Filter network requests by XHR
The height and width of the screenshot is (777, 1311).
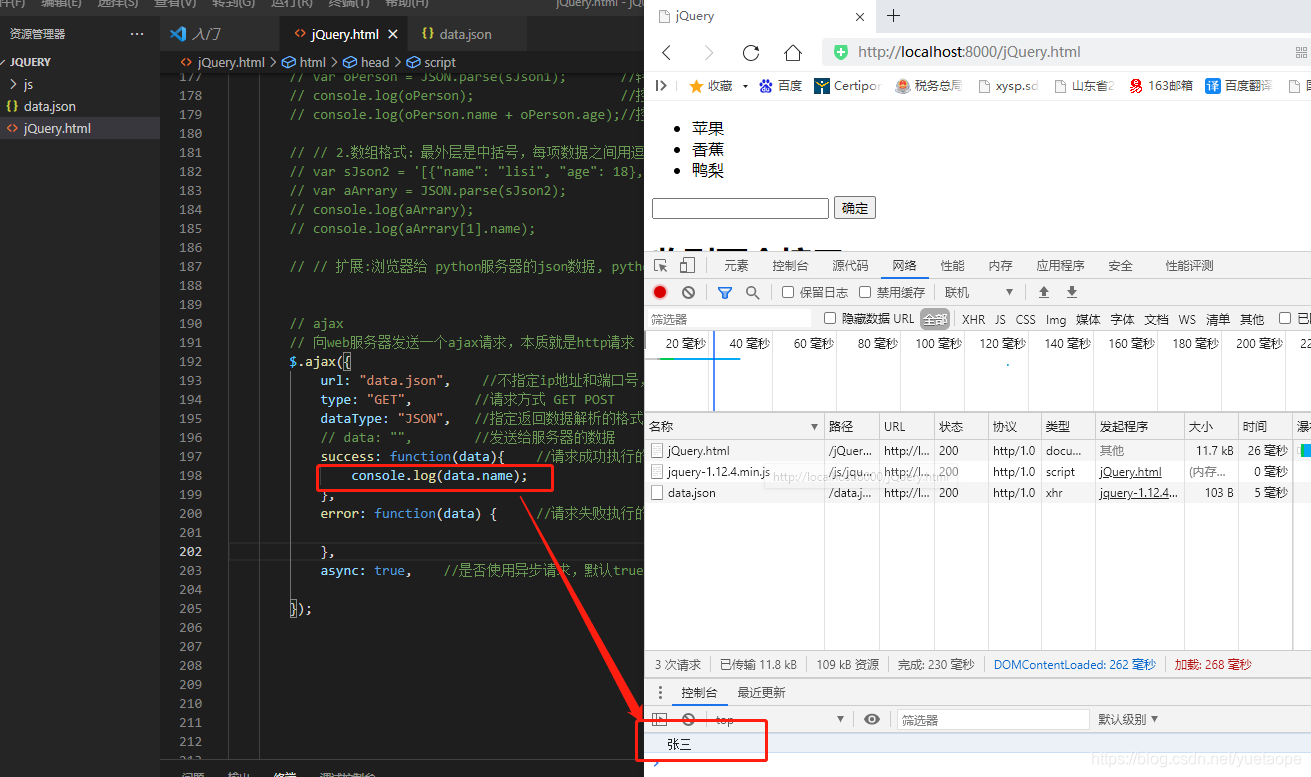point(973,319)
